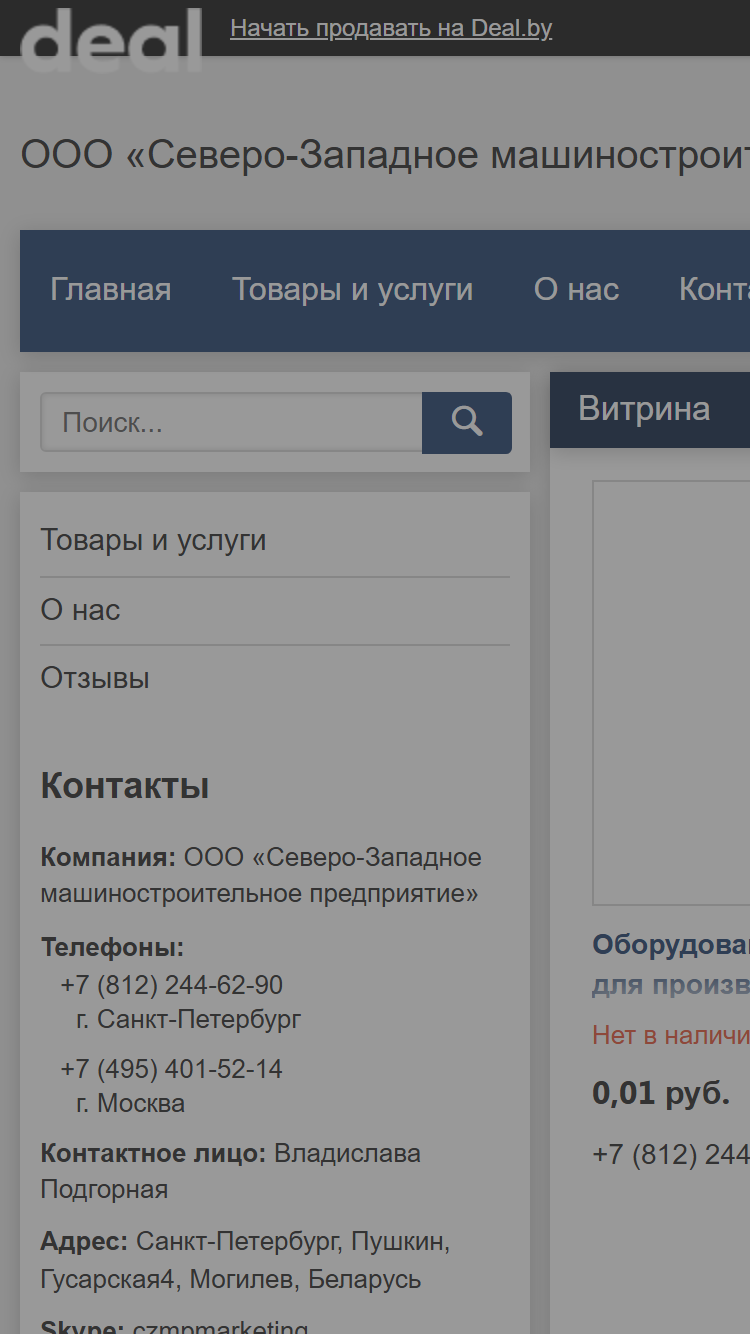Open О нас in top navigation bar

[x=576, y=290]
